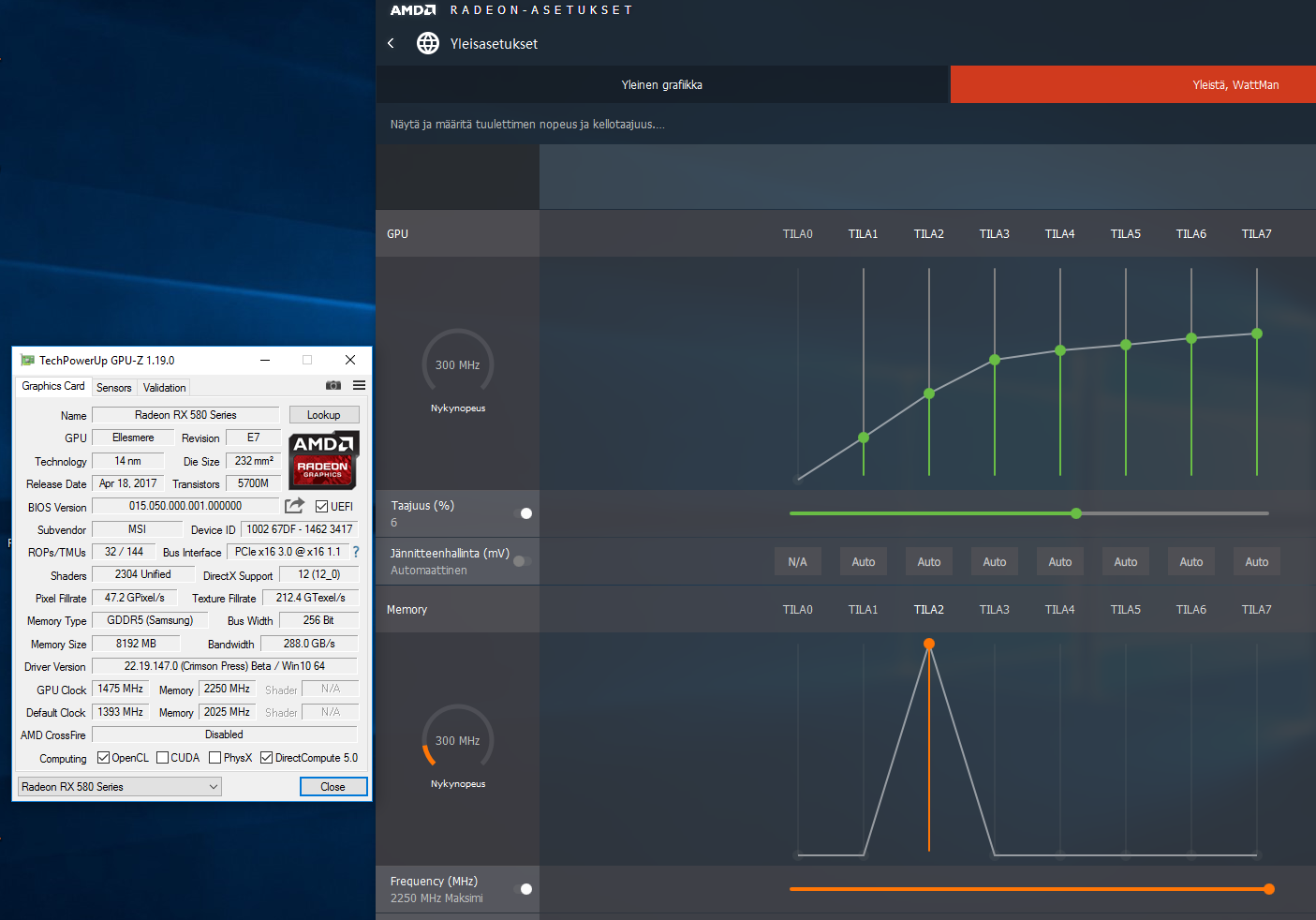Viewport: 1316px width, 920px height.
Task: Click the AMD CrossFire Disabled field
Action: 225,735
